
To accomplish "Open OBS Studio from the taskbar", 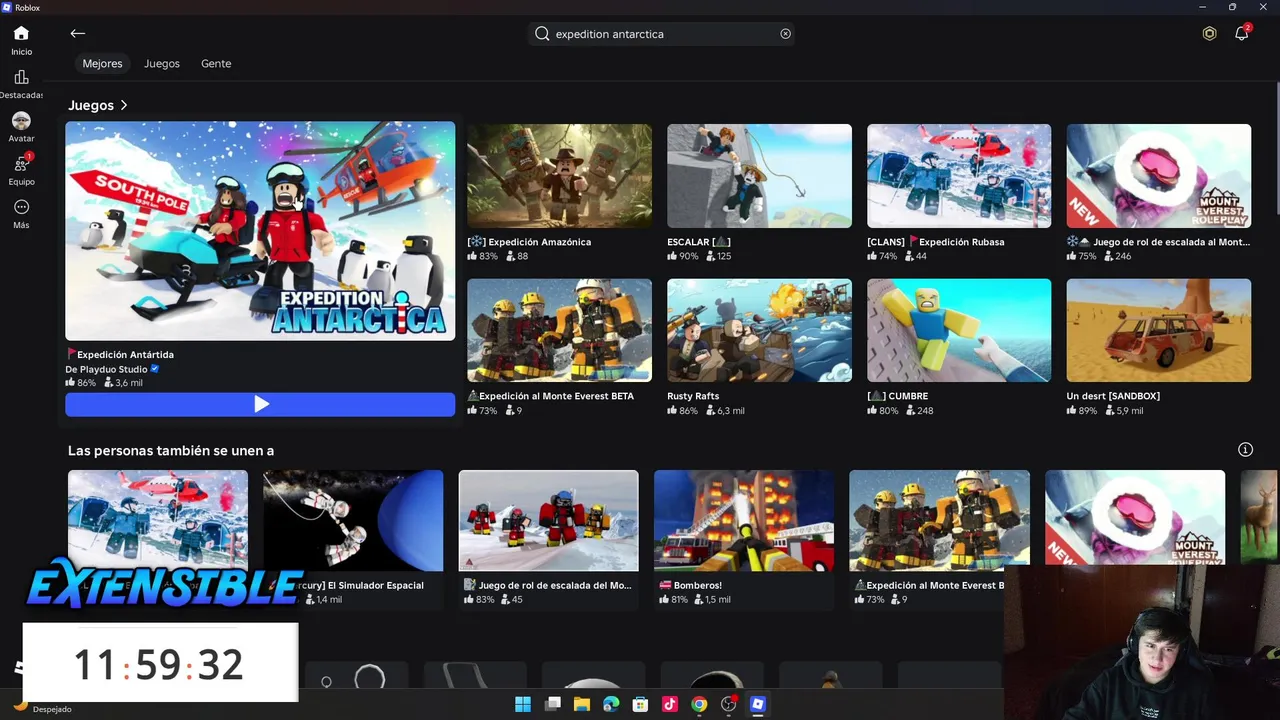I will pos(728,704).
